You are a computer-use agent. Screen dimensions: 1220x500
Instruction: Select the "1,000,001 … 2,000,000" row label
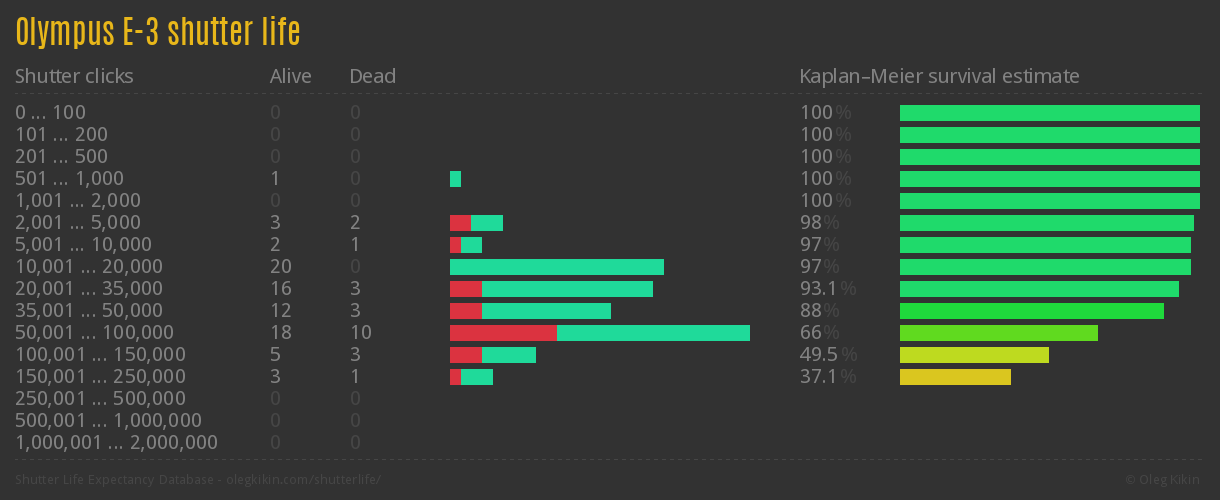116,443
